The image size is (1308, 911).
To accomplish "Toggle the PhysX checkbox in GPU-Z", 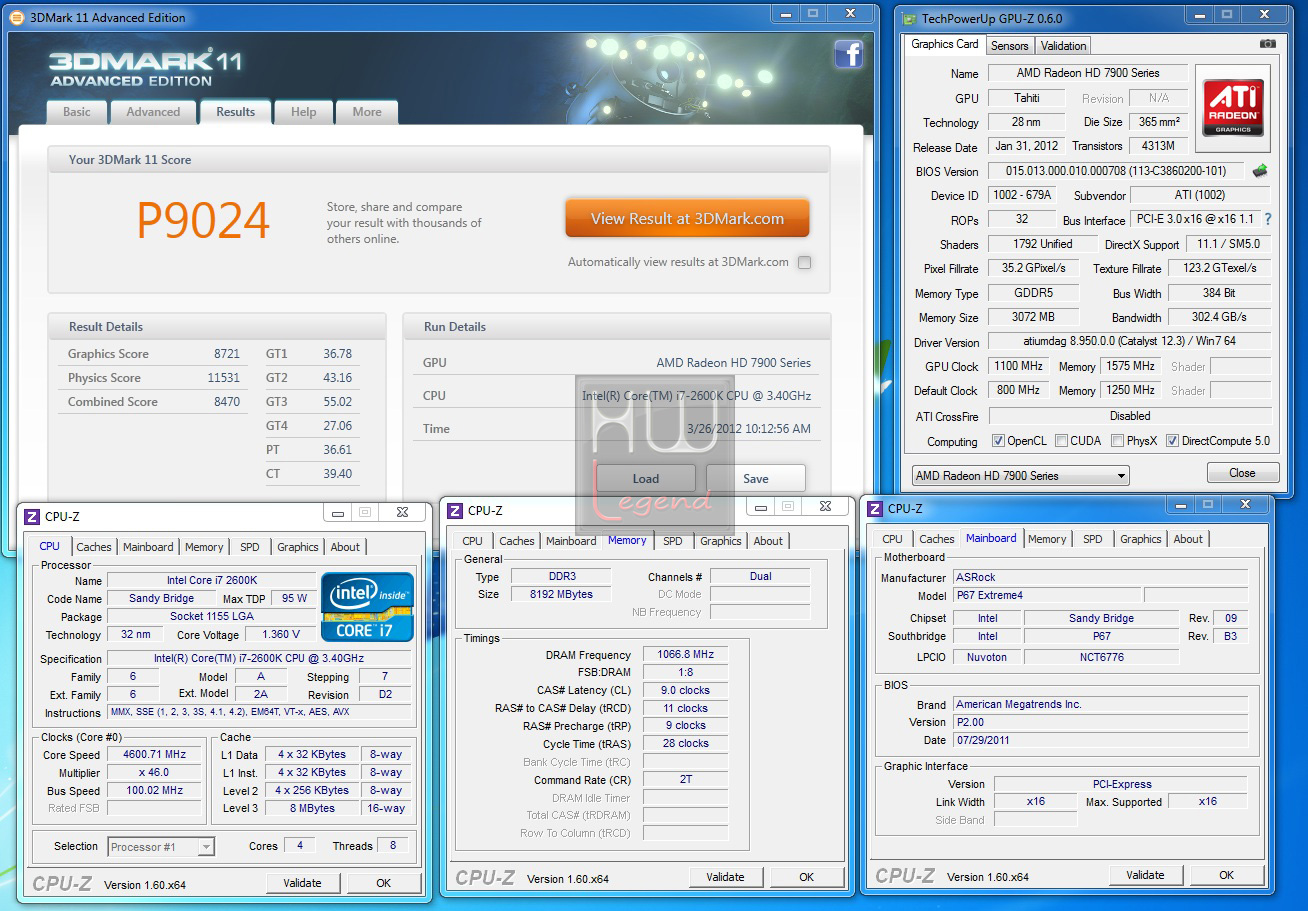I will [x=1117, y=441].
